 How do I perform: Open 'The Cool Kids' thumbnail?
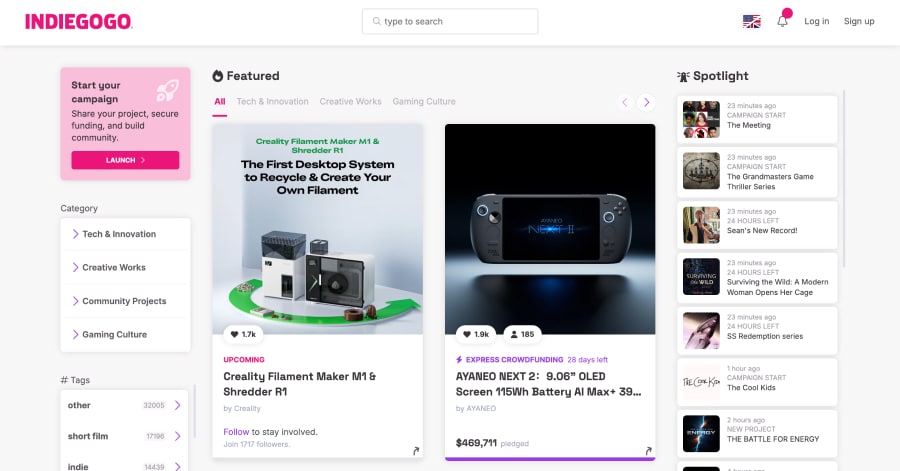coord(701,382)
